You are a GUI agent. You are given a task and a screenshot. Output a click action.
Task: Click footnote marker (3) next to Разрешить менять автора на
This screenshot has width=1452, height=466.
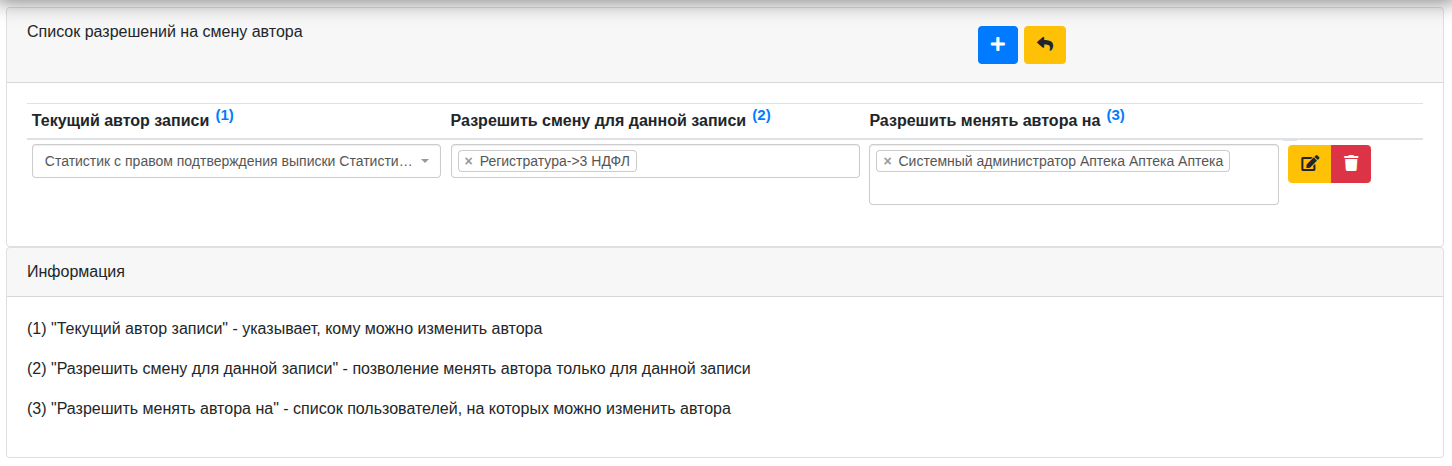pyautogui.click(x=1116, y=115)
